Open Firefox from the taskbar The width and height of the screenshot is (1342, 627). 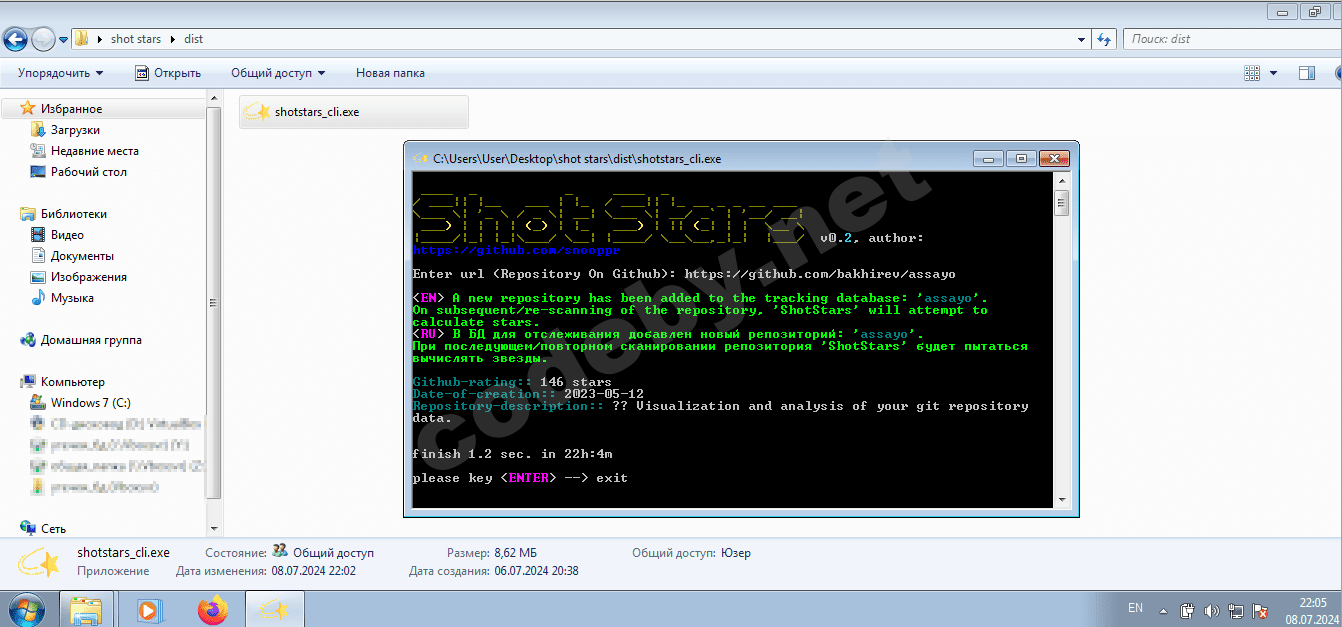tap(212, 609)
